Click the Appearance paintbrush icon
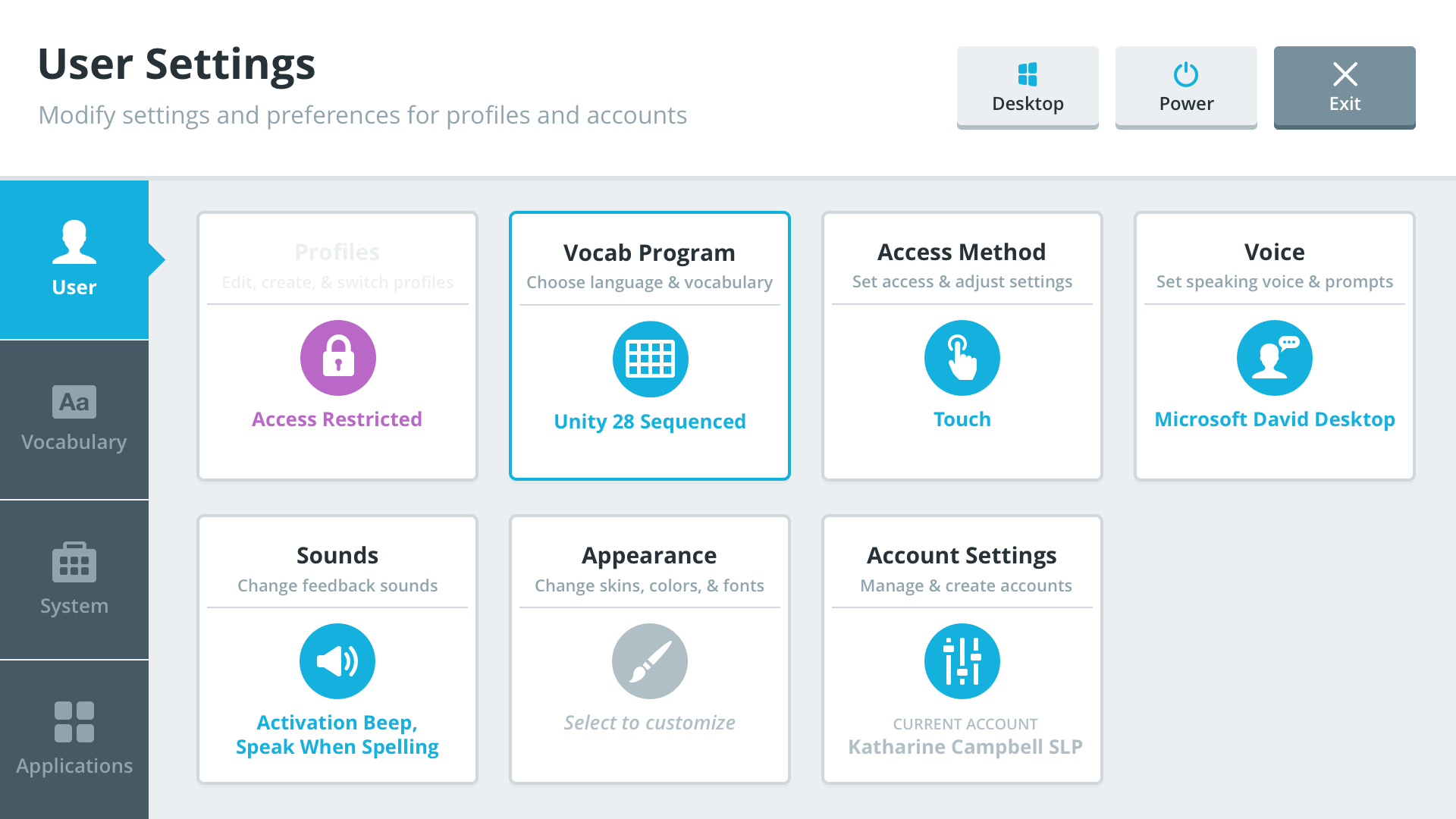 click(650, 661)
